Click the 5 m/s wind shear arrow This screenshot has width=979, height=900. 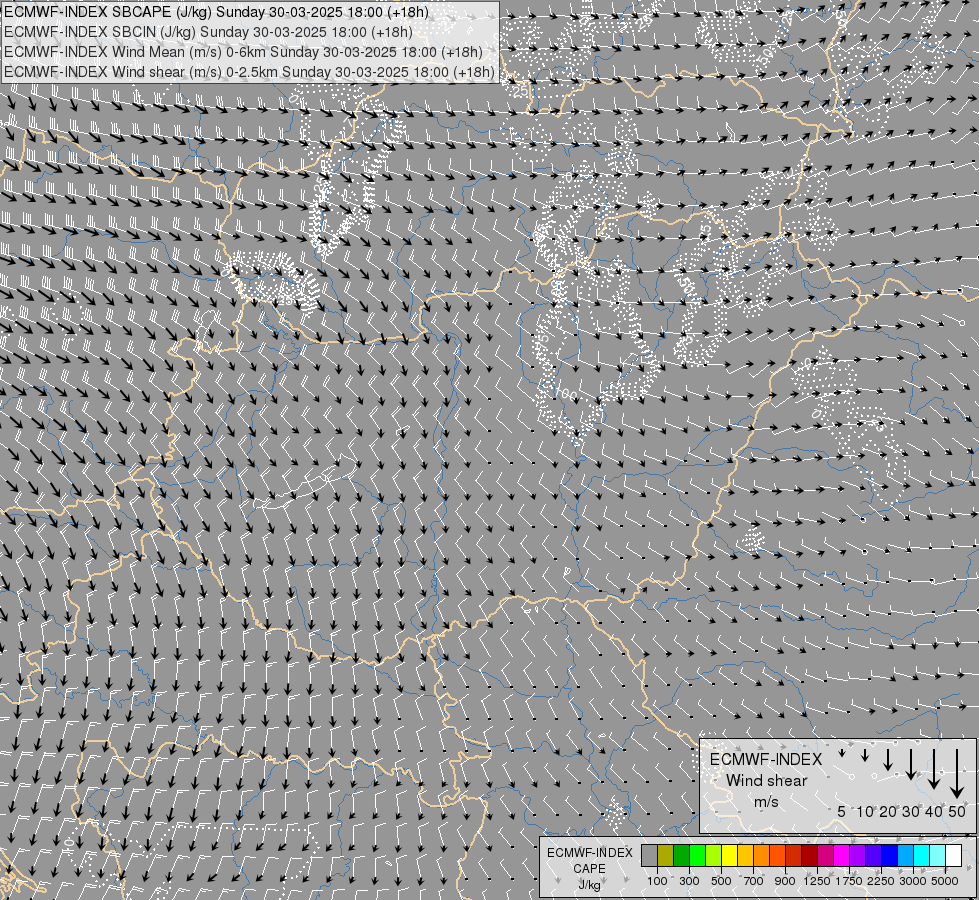[842, 753]
